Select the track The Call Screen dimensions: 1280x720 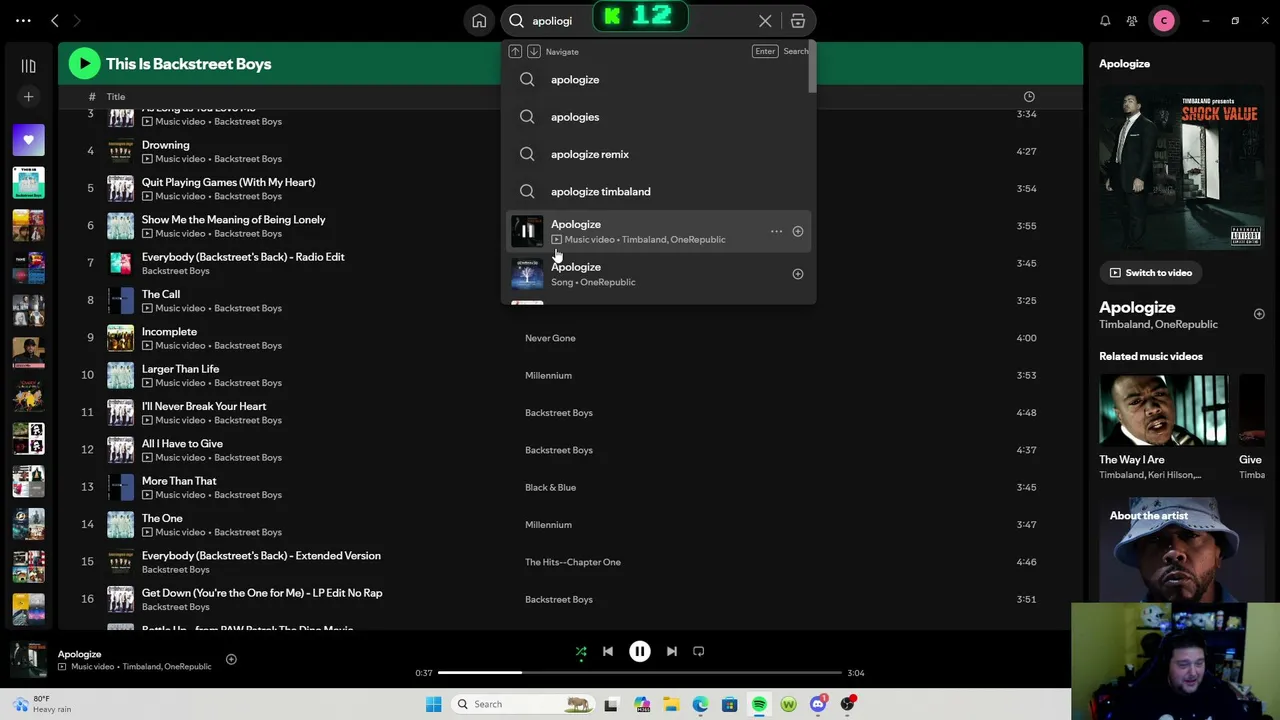(161, 294)
